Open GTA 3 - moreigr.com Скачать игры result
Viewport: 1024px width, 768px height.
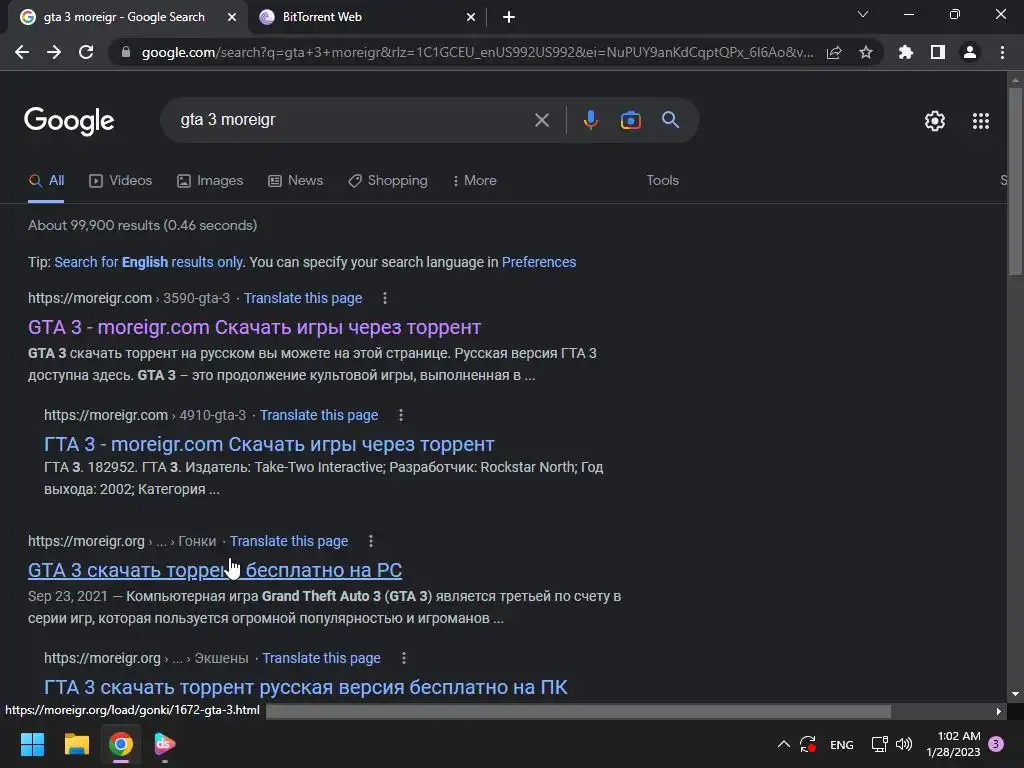tap(254, 327)
